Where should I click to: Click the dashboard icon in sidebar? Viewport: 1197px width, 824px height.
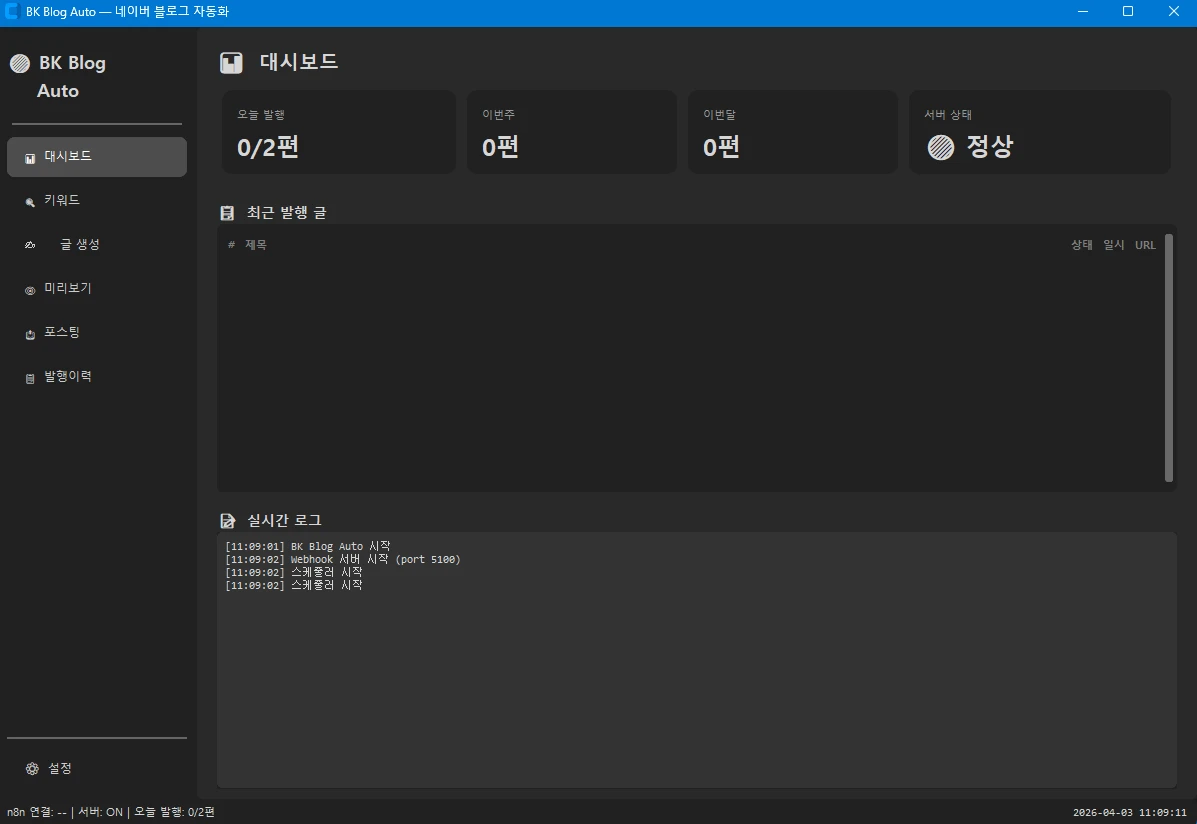(30, 158)
